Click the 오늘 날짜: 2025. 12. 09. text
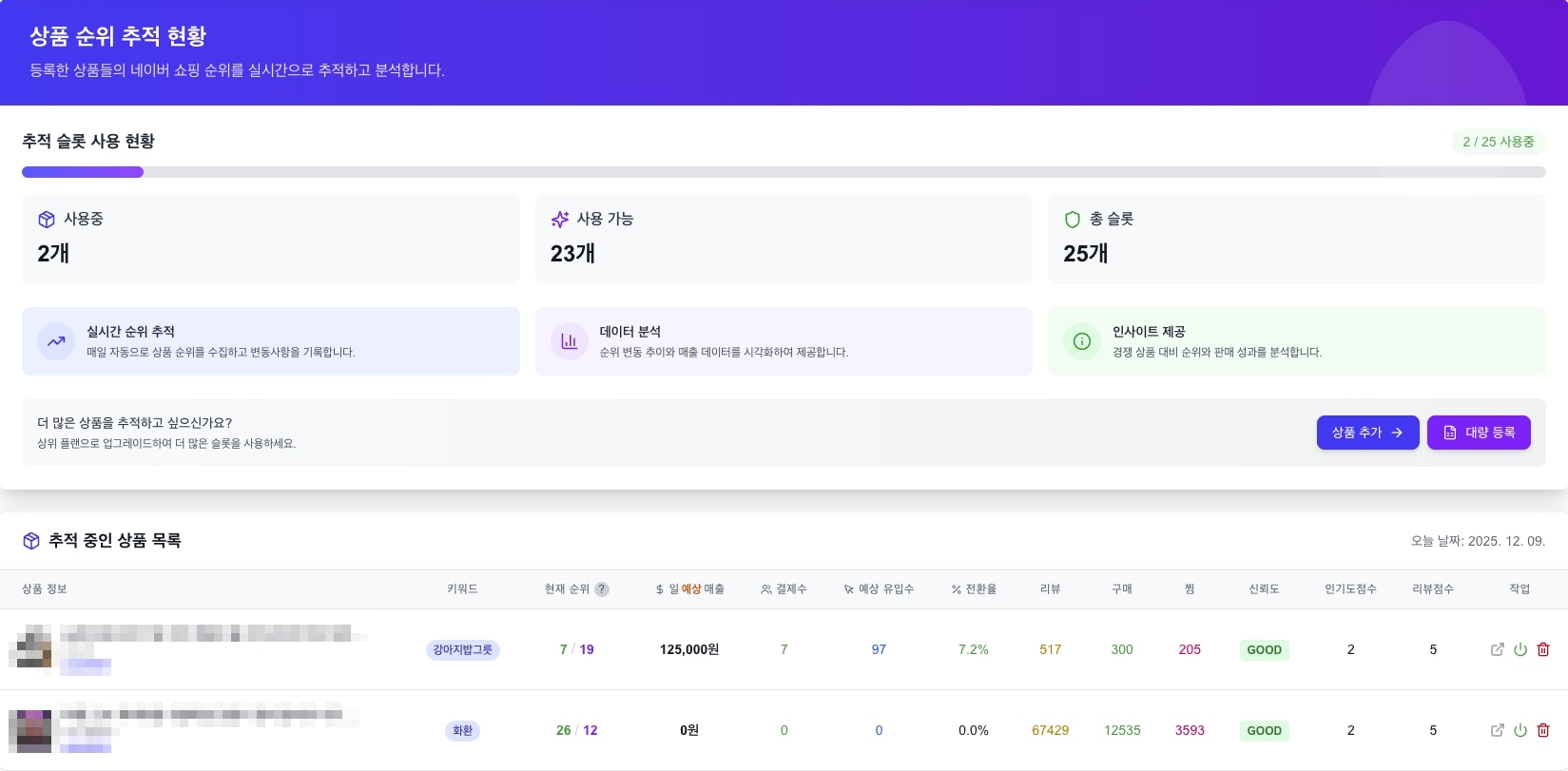 1478,541
